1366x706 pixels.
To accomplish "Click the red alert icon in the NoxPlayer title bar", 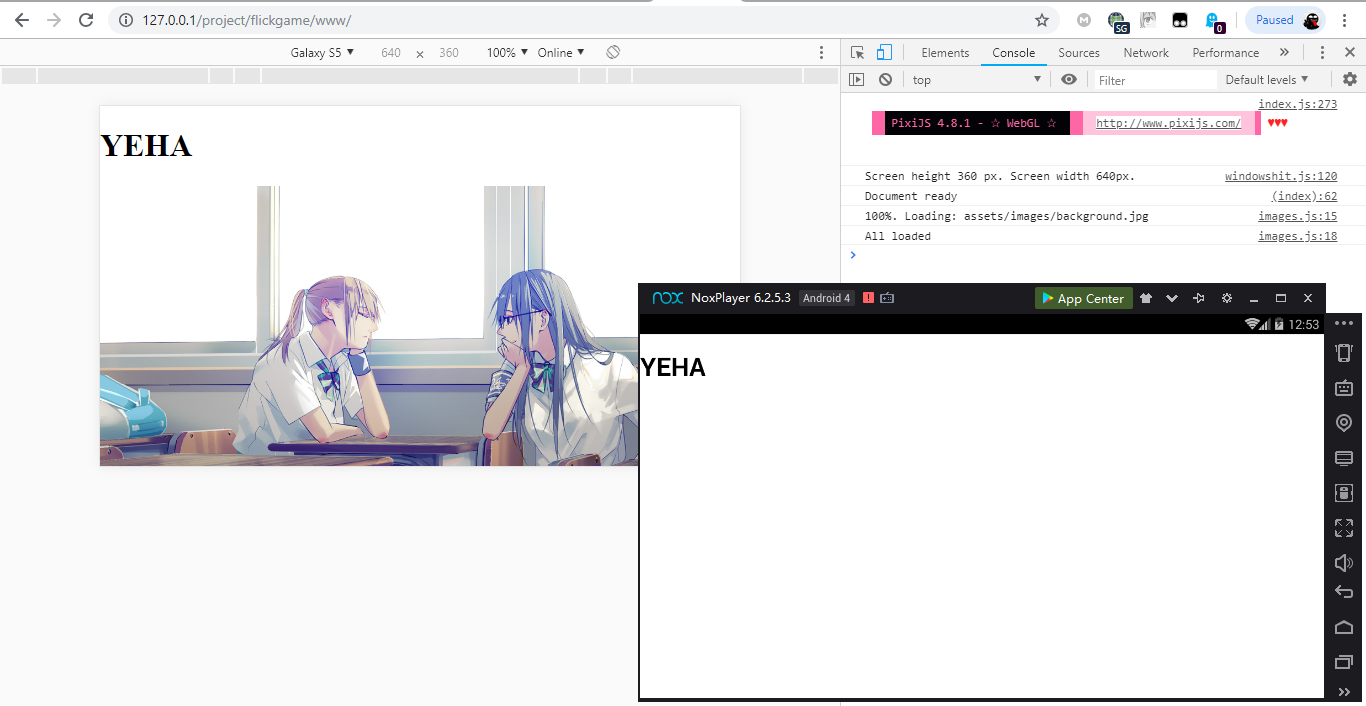I will tap(868, 298).
